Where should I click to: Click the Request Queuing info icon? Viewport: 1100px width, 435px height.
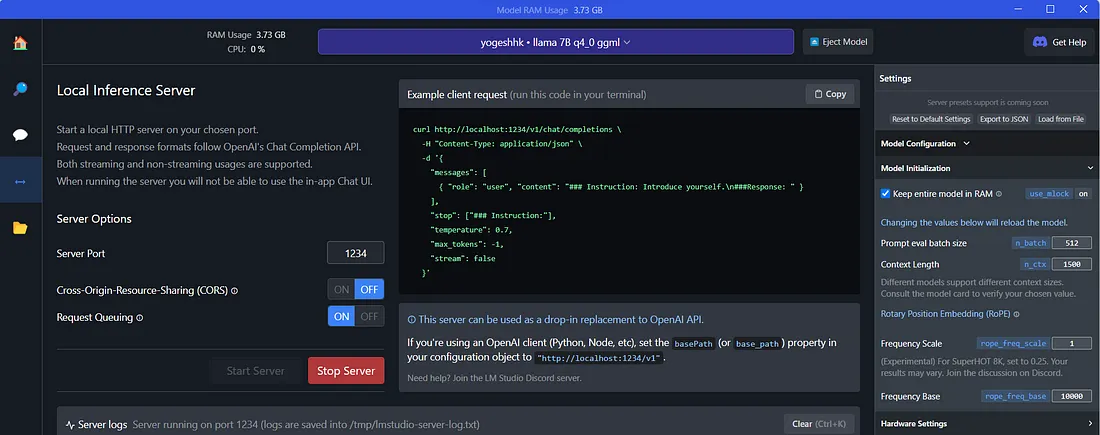click(x=140, y=317)
